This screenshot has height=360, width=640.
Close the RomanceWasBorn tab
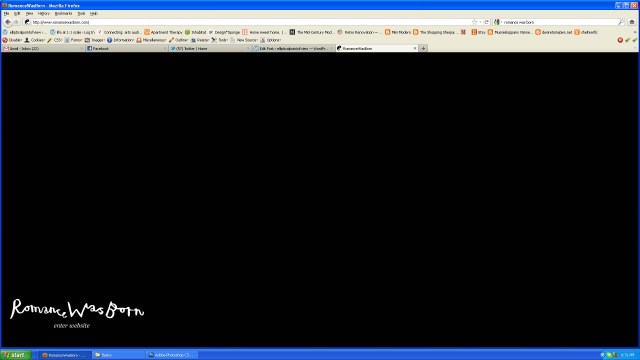click(415, 48)
